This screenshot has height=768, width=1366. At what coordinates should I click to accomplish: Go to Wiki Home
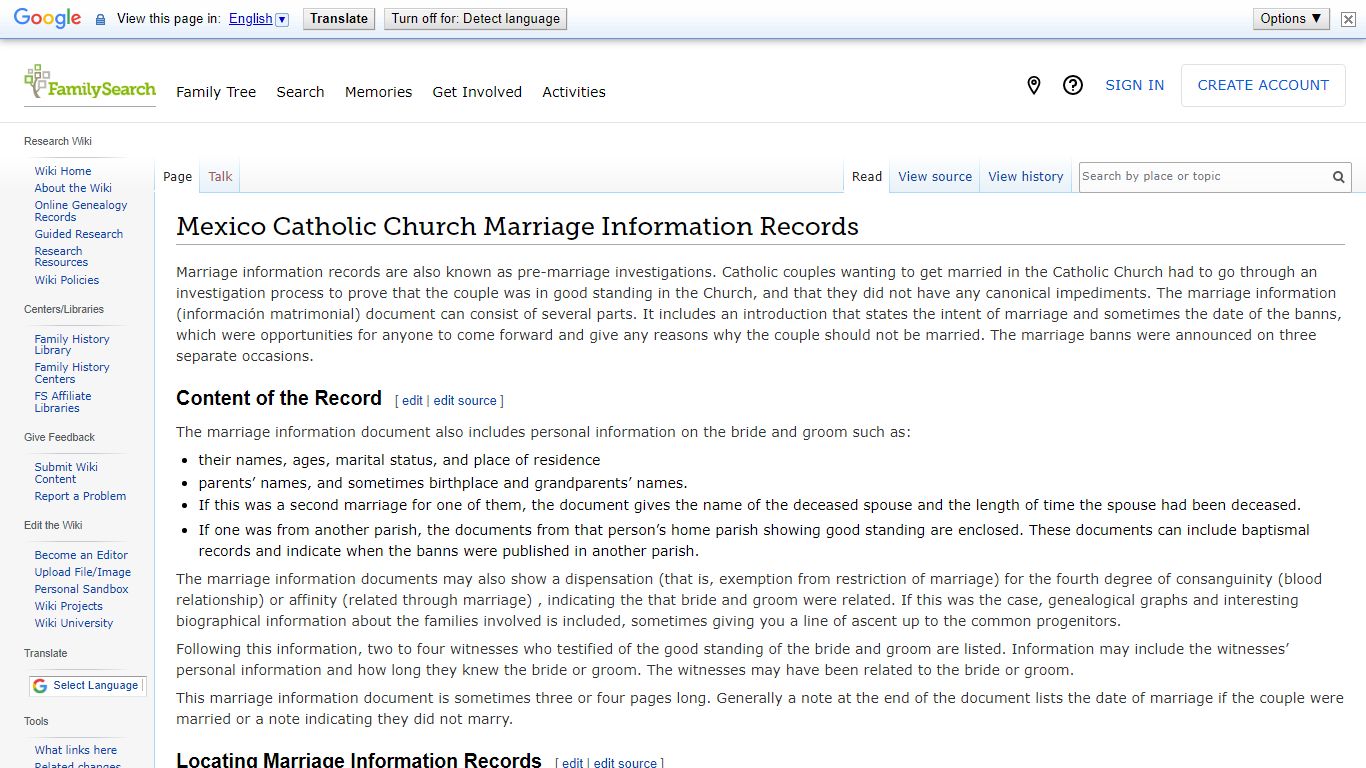pyautogui.click(x=63, y=171)
